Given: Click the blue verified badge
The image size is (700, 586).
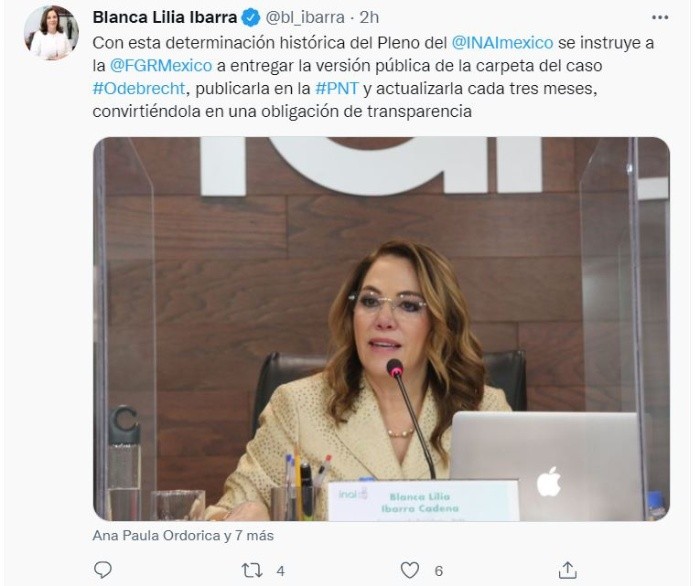Looking at the screenshot, I should point(250,18).
